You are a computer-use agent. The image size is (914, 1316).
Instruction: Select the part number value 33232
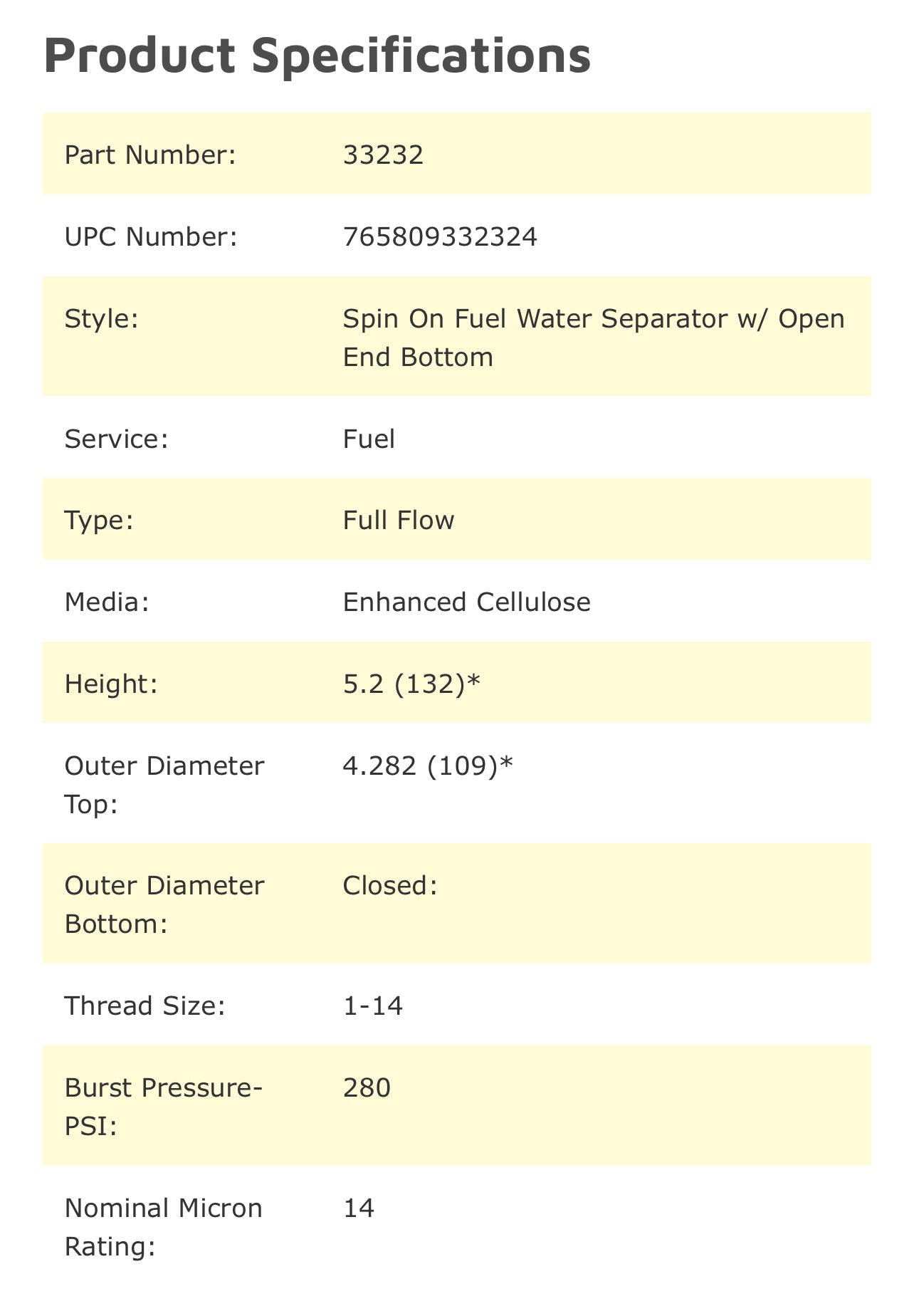(383, 155)
